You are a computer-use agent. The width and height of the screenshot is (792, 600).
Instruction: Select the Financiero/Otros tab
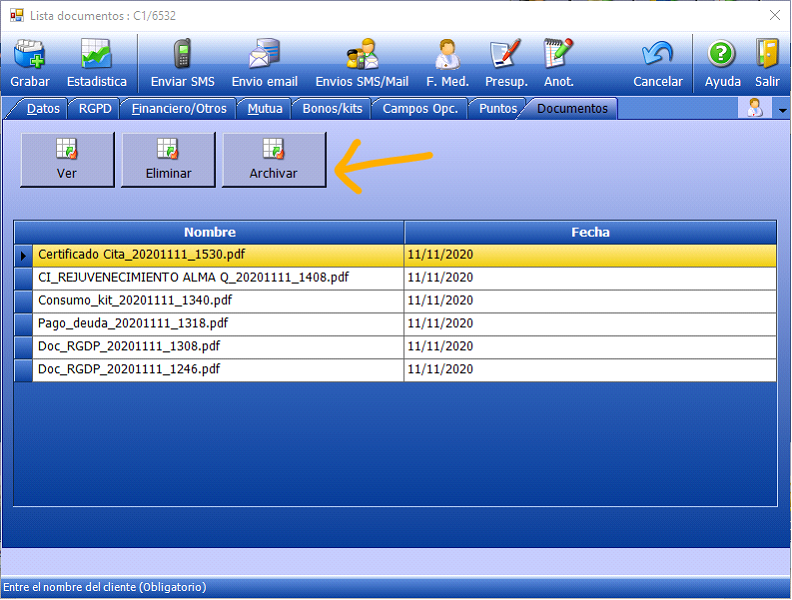point(180,108)
